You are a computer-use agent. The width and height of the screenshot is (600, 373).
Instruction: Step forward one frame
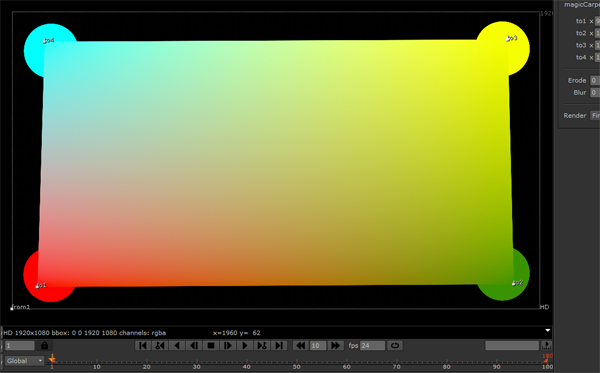click(x=228, y=345)
